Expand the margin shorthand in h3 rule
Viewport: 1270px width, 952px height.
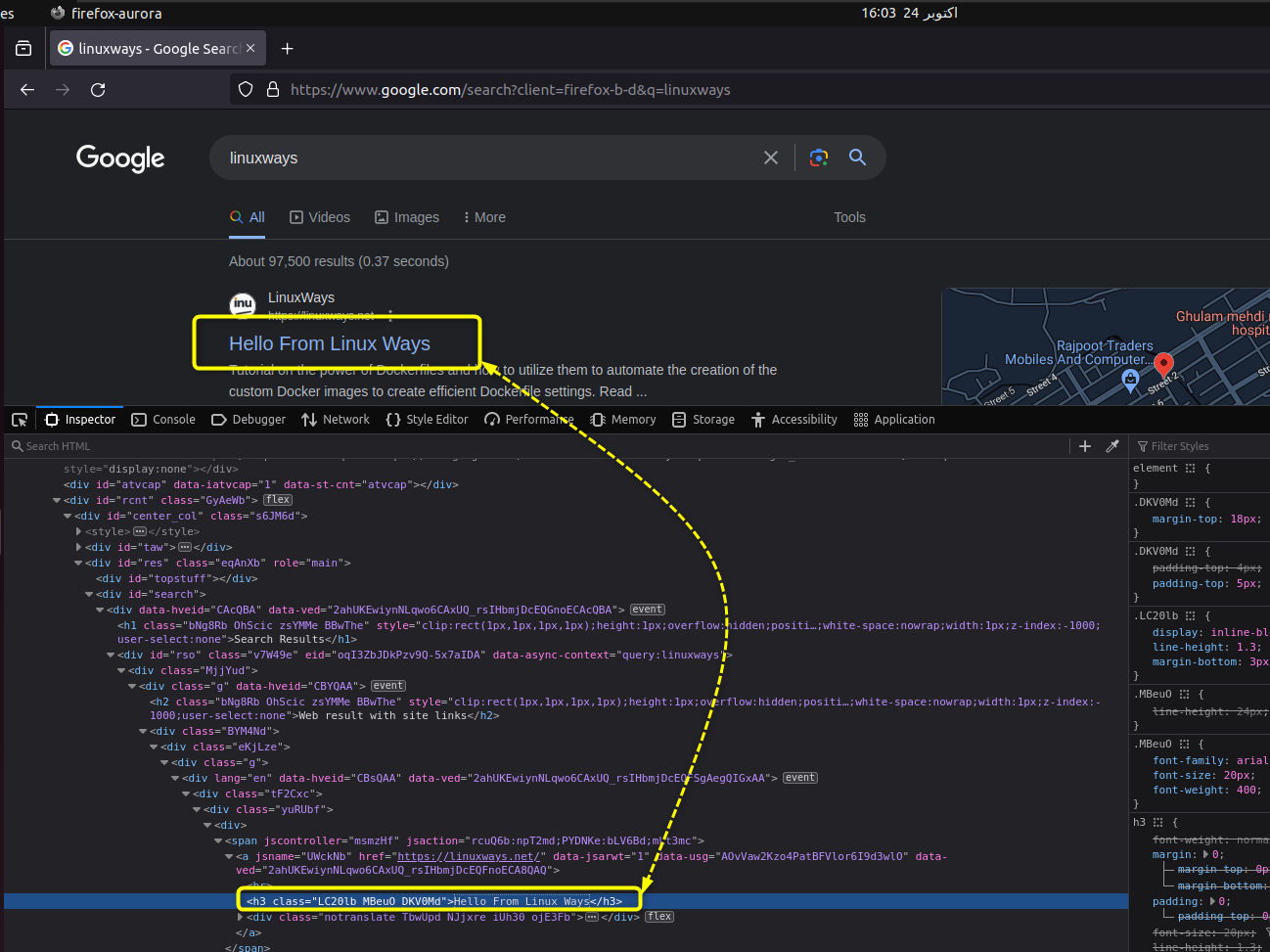(x=1205, y=854)
